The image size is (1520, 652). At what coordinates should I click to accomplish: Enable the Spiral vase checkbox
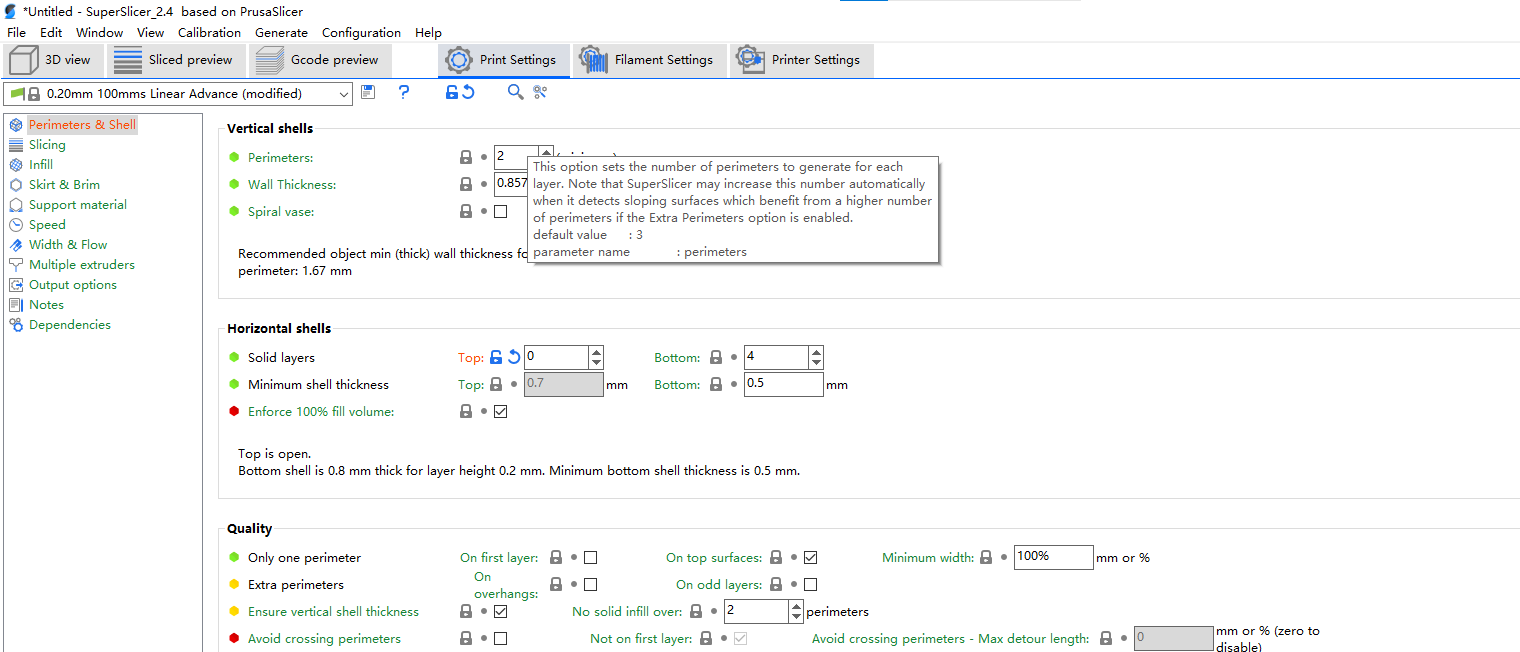click(501, 211)
